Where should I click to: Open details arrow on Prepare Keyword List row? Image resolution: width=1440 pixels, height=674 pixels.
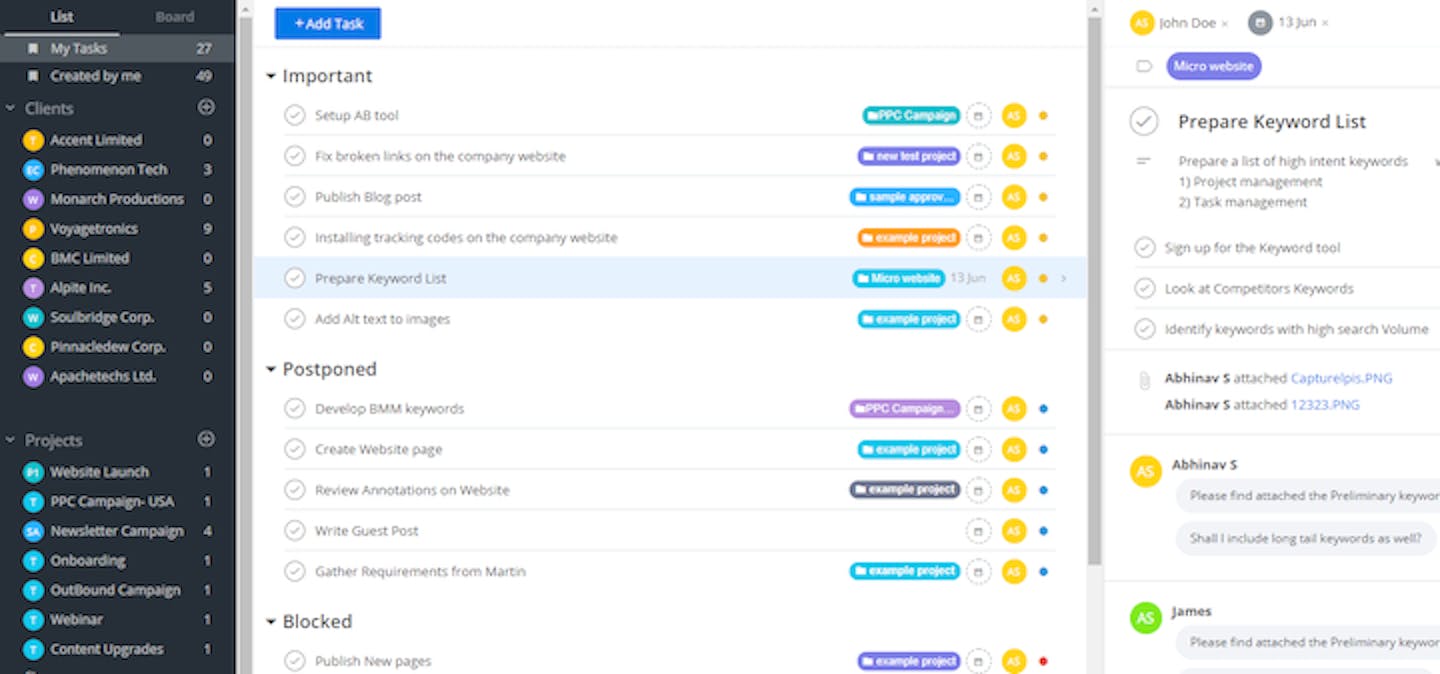1064,279
